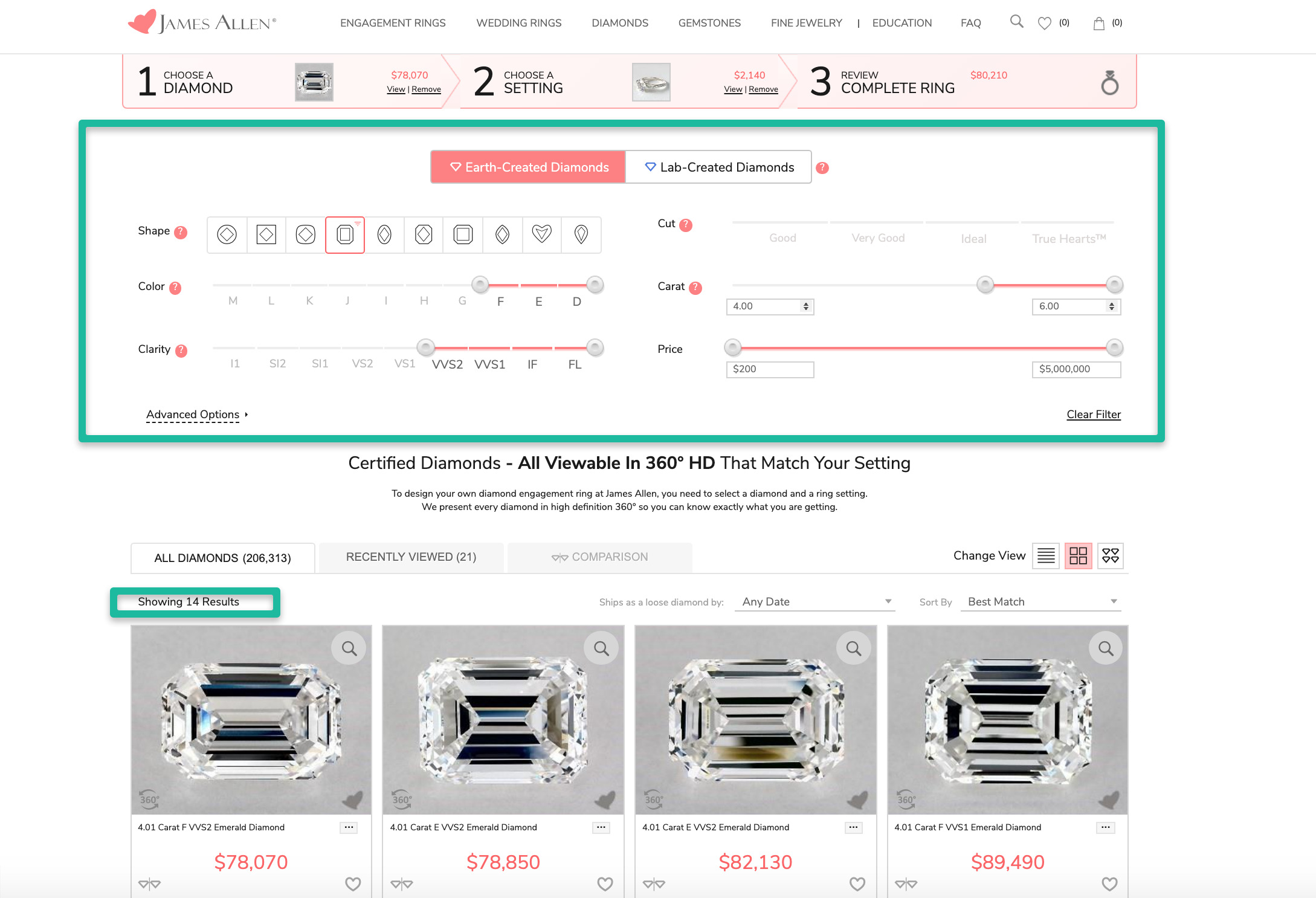Click the search magnifier in header
The height and width of the screenshot is (898, 1316).
point(1016,22)
